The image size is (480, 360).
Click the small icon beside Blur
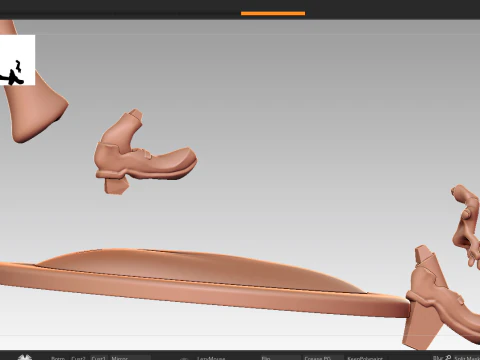click(448, 358)
